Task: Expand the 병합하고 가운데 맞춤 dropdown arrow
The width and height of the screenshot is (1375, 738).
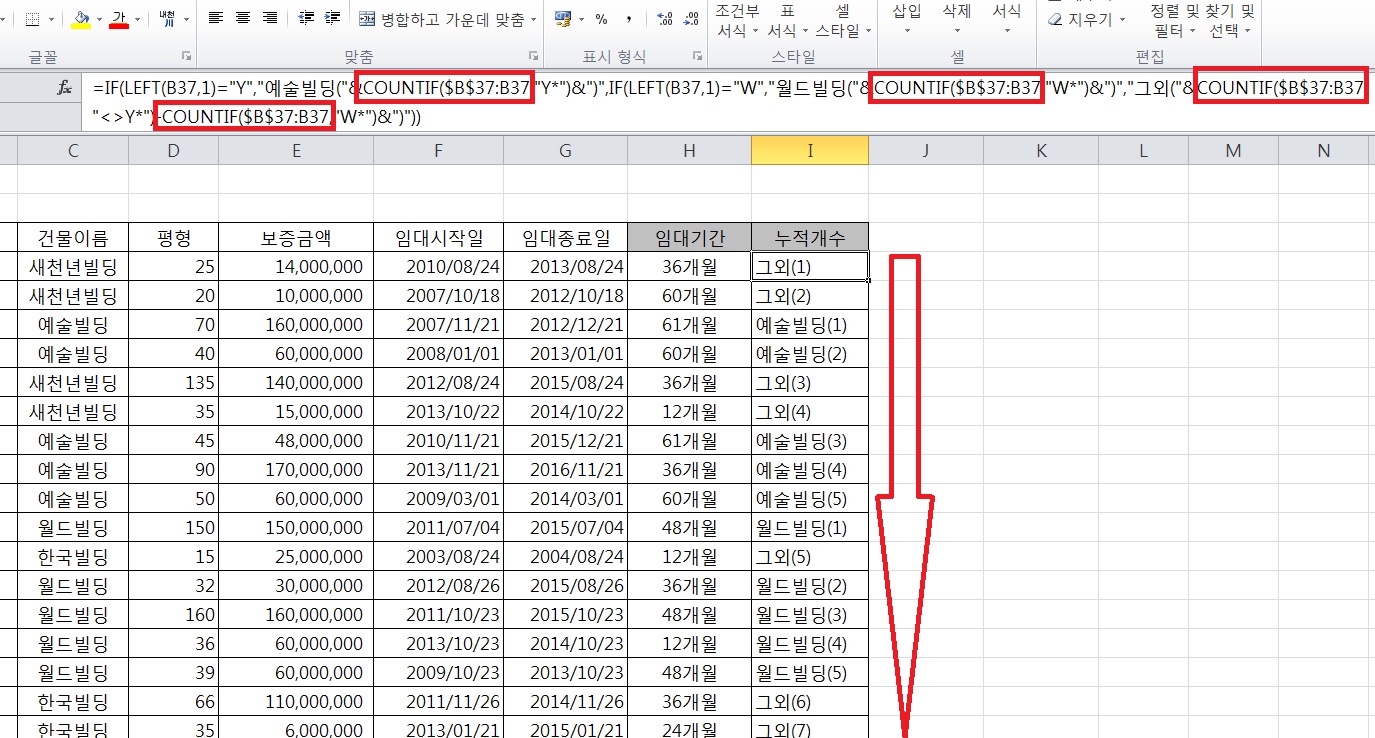Action: 534,19
